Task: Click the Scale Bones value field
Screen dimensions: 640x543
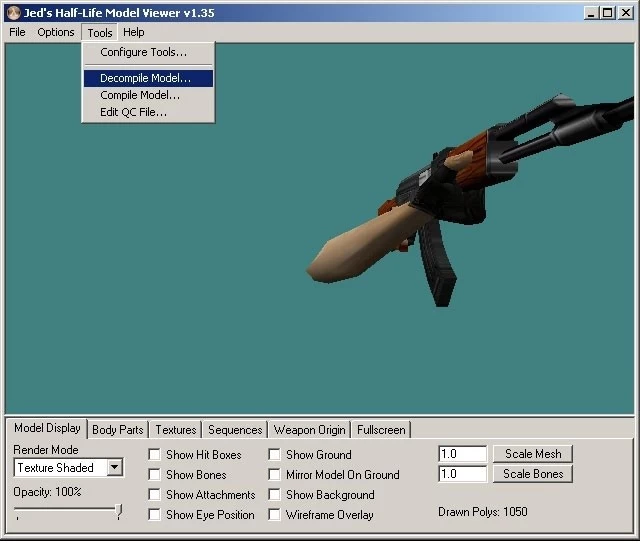Action: pos(462,474)
